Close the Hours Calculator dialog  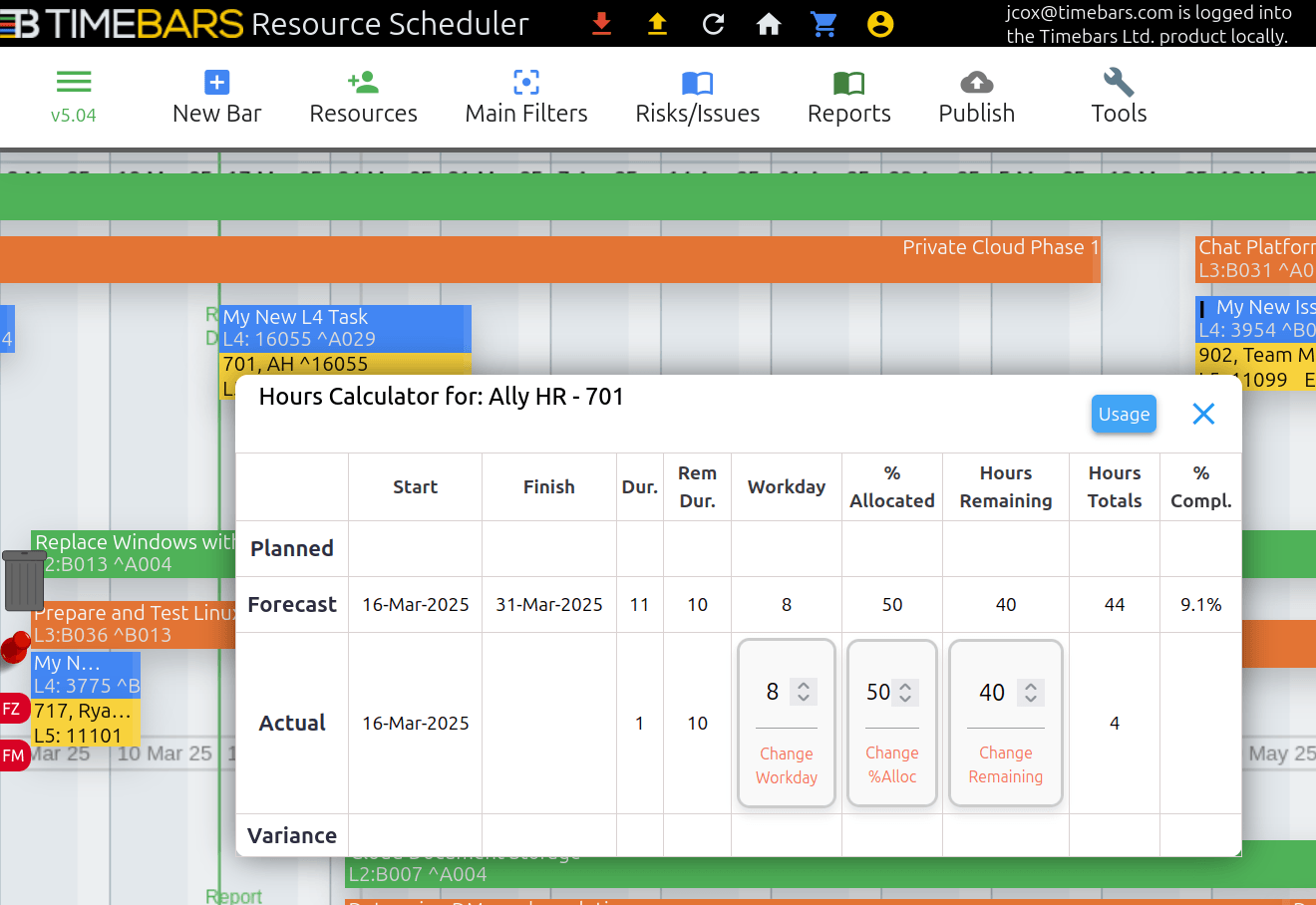(1203, 414)
